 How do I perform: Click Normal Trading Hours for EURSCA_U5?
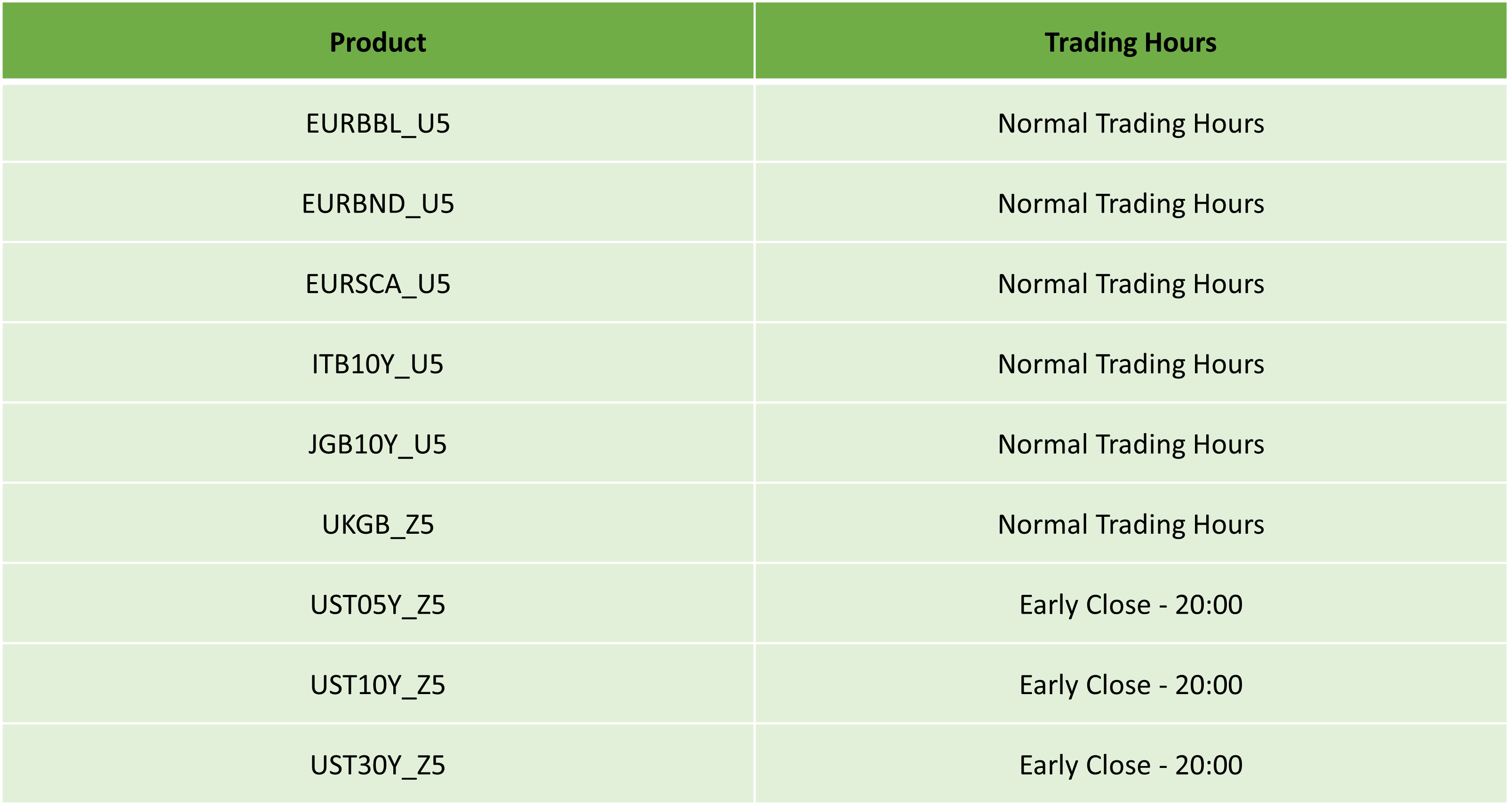pyautogui.click(x=1130, y=284)
